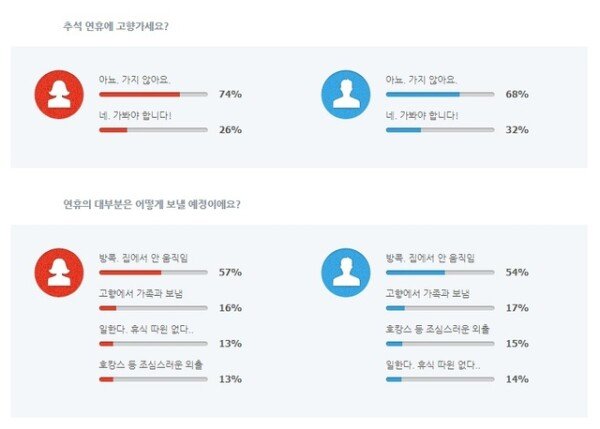Click the blue 32% progress bar
This screenshot has height=429, width=600.
tap(440, 130)
